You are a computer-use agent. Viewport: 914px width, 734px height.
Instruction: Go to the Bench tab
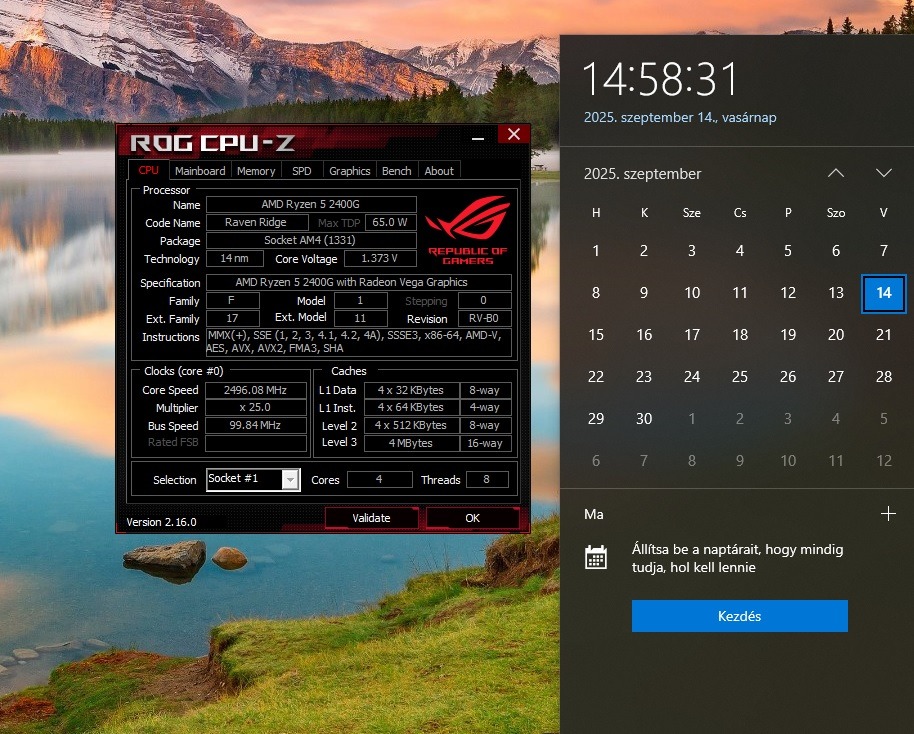pos(396,171)
